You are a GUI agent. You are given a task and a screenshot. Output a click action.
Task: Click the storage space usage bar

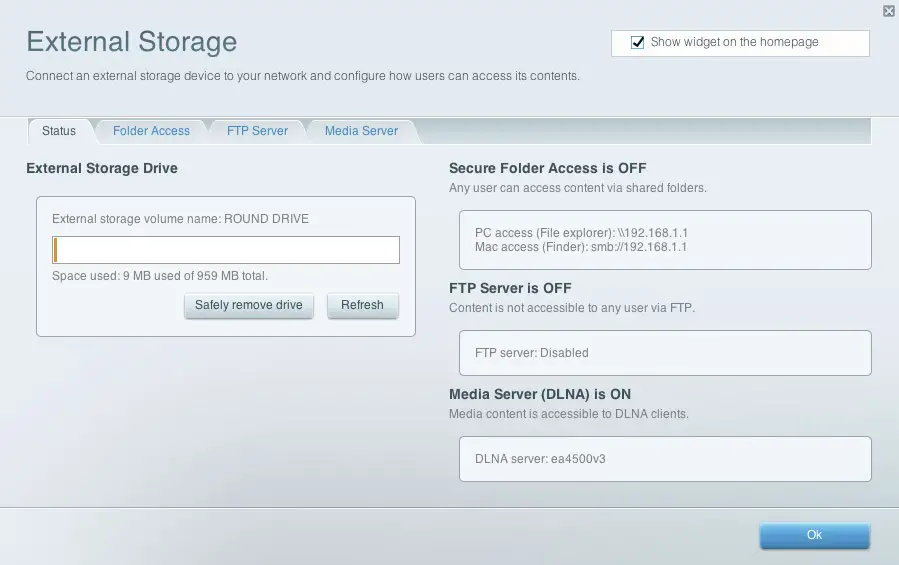pos(226,250)
